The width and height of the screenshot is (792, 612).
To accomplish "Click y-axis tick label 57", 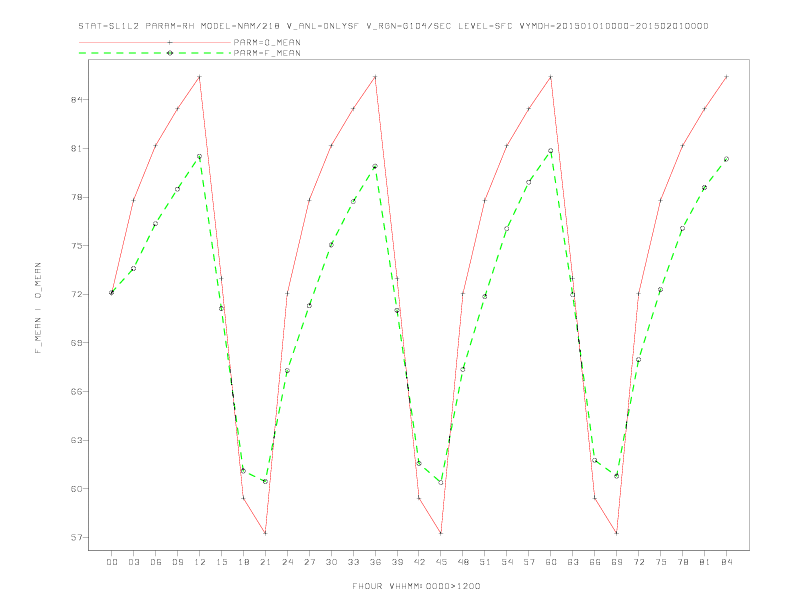I will tap(77, 538).
